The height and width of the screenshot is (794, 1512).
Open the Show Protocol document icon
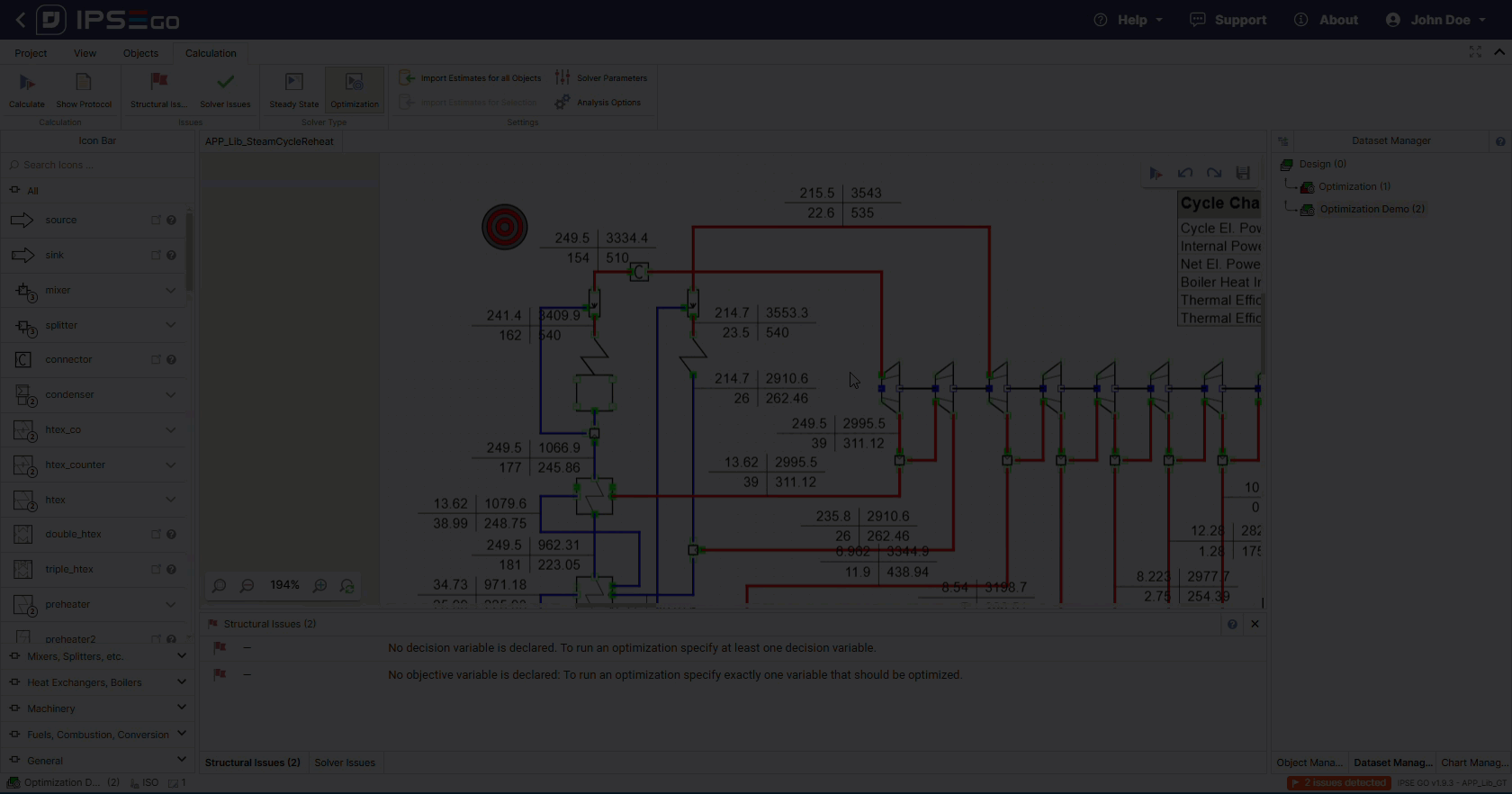84,84
